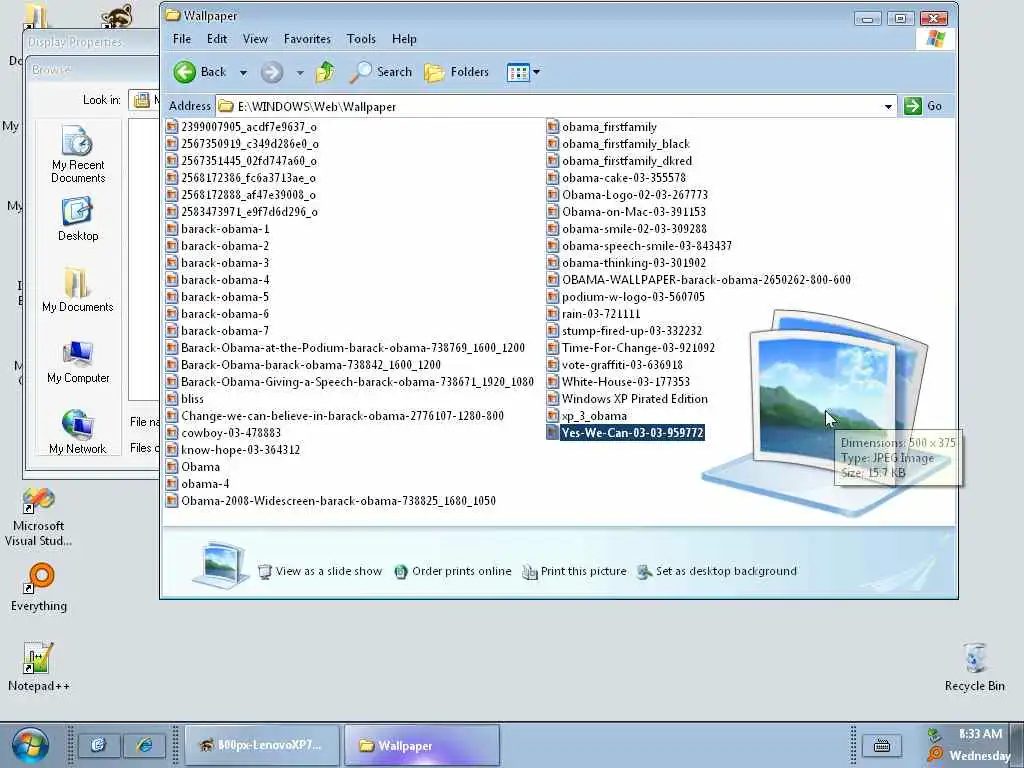The image size is (1024, 768).
Task: Click View as a slide show
Action: click(320, 571)
